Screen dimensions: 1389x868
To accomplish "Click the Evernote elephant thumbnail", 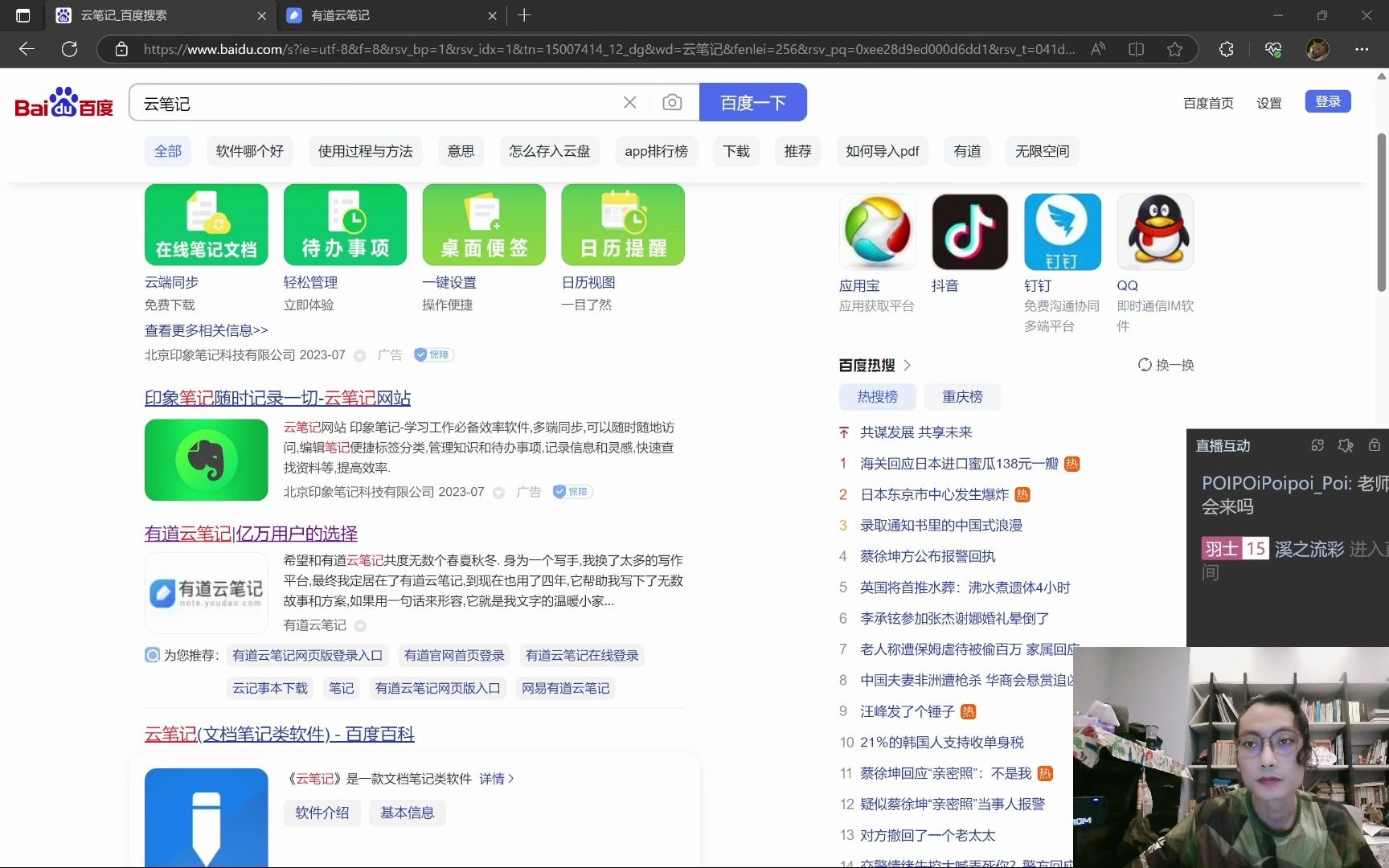I will 207,460.
